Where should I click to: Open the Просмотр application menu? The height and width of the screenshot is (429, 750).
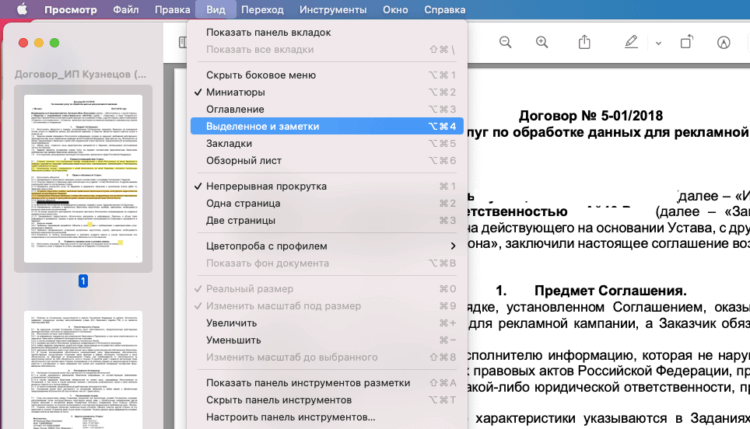70,10
